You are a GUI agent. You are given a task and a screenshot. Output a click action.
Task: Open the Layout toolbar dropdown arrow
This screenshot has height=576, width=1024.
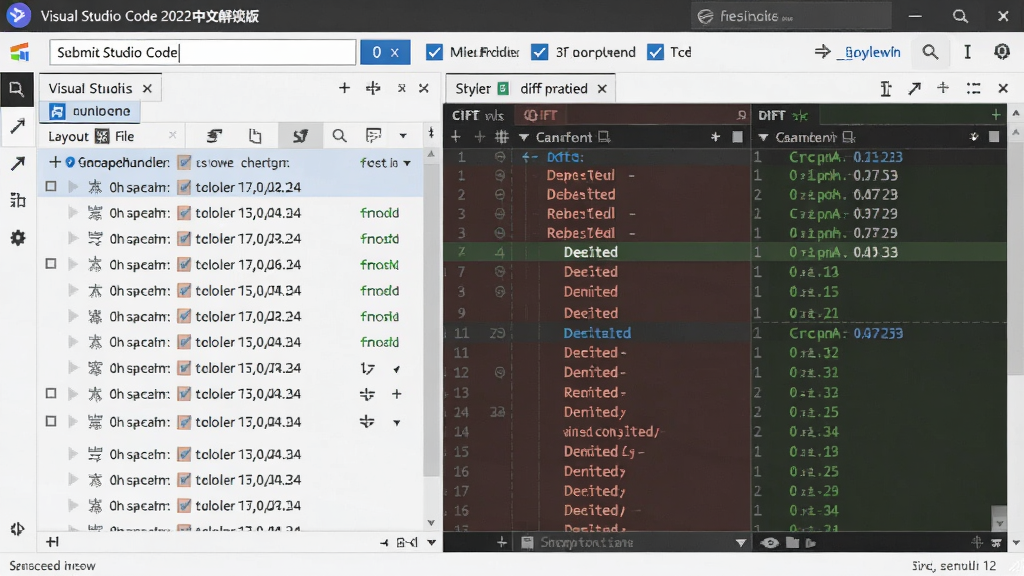403,136
